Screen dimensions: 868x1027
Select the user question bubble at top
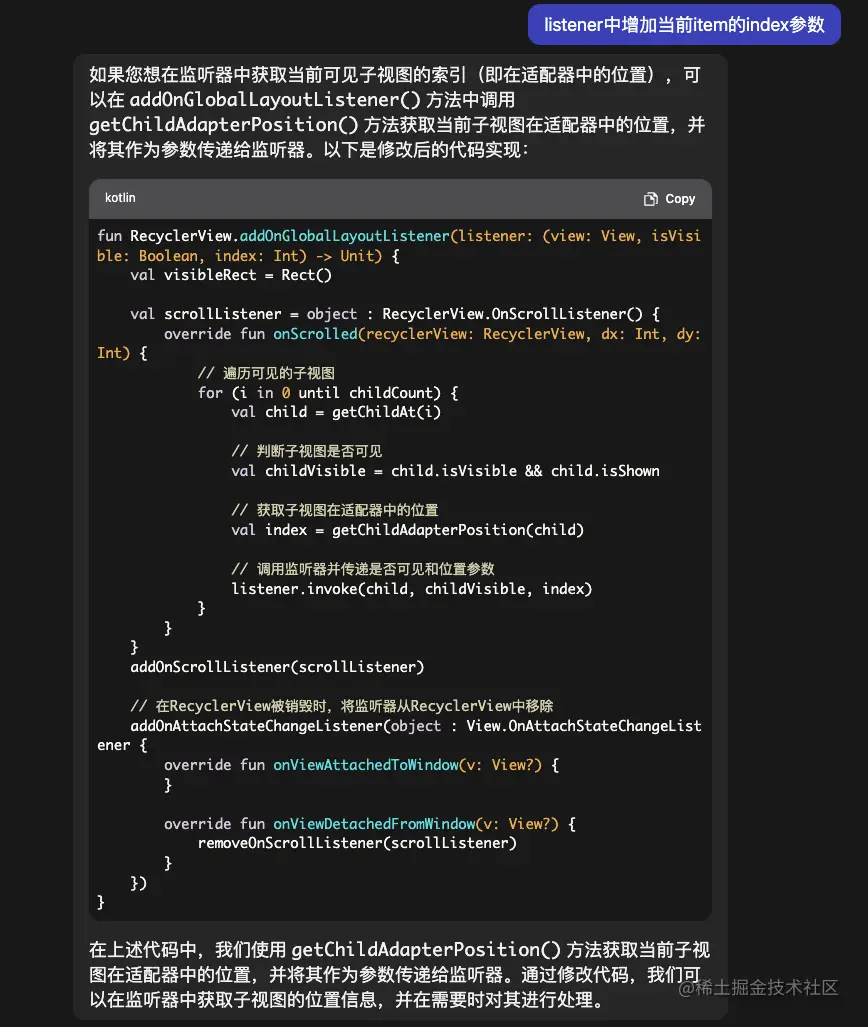point(684,24)
